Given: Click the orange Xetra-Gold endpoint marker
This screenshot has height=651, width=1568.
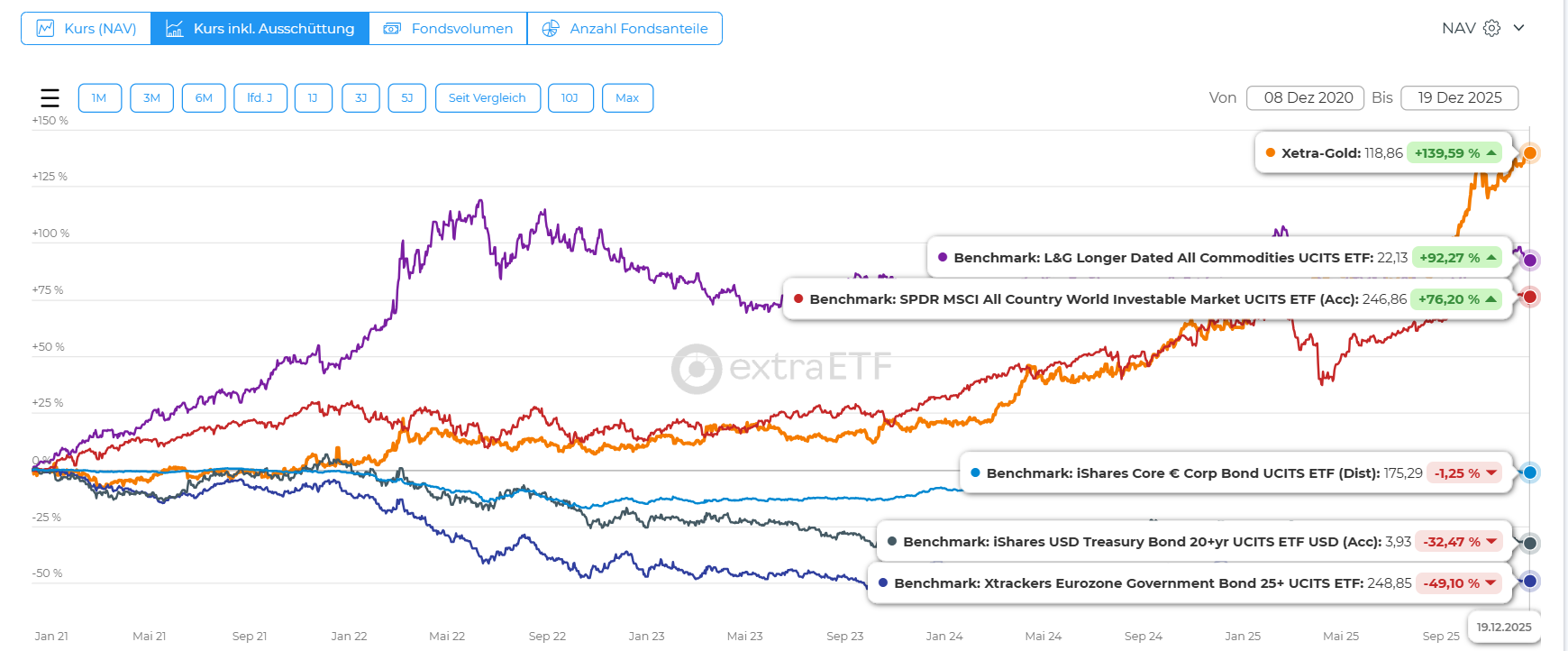Looking at the screenshot, I should 1529,152.
